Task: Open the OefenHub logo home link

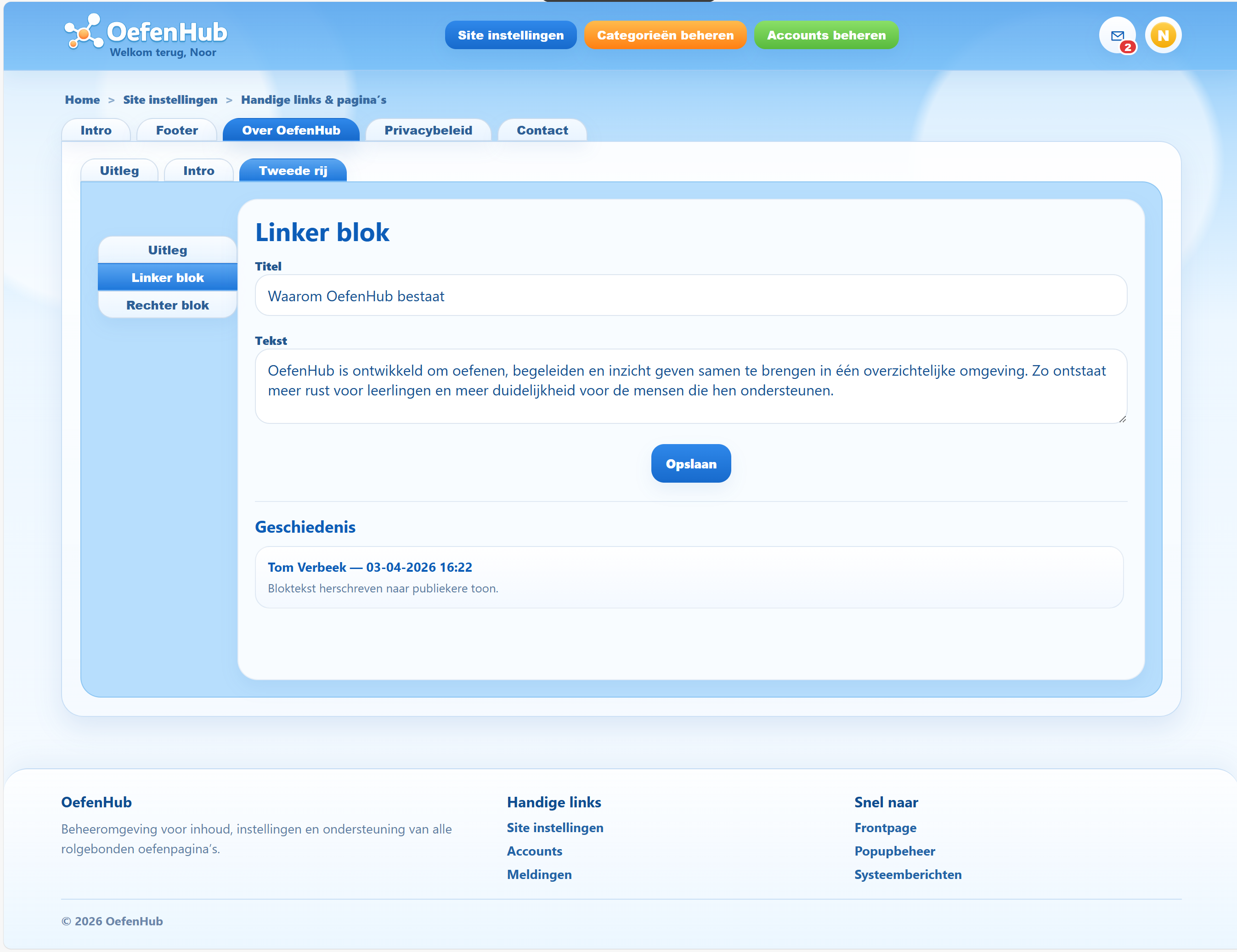Action: (x=146, y=31)
